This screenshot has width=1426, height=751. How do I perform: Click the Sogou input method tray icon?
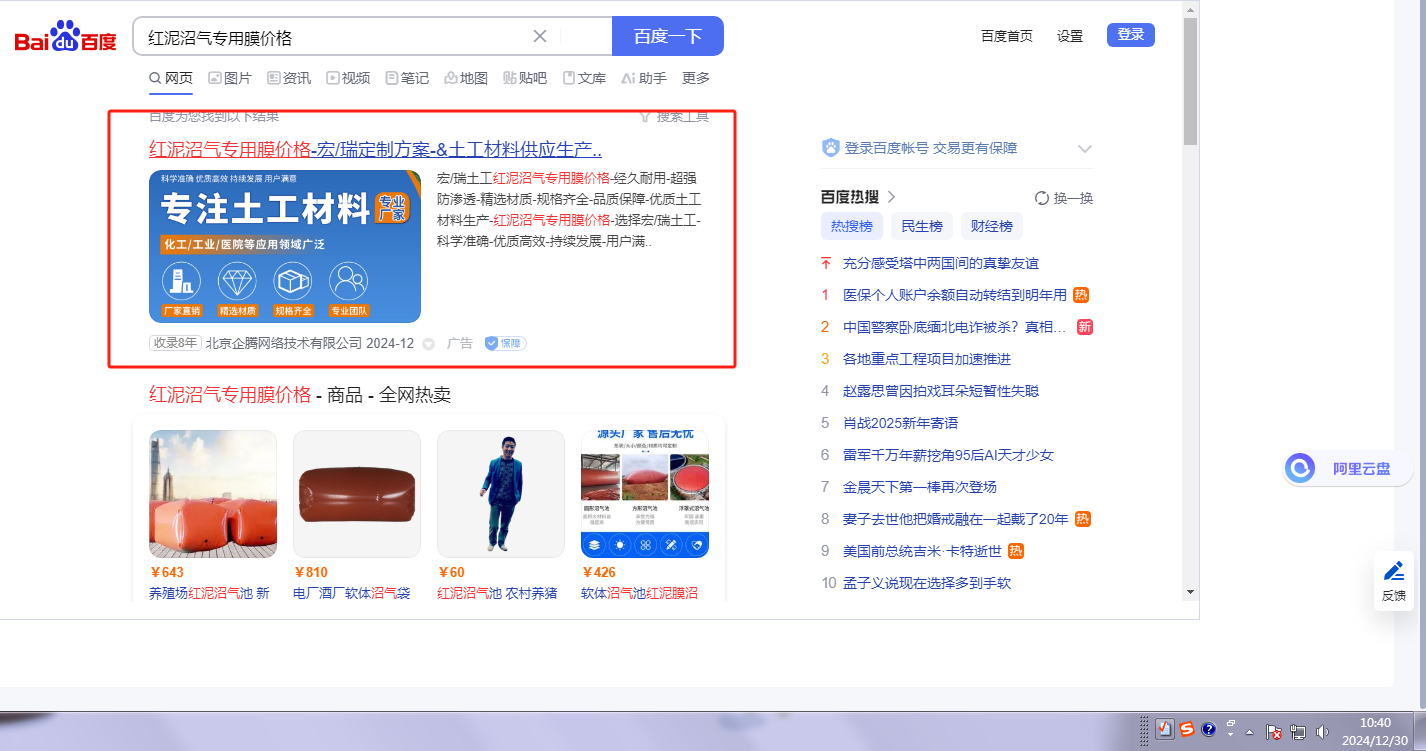(x=1187, y=730)
